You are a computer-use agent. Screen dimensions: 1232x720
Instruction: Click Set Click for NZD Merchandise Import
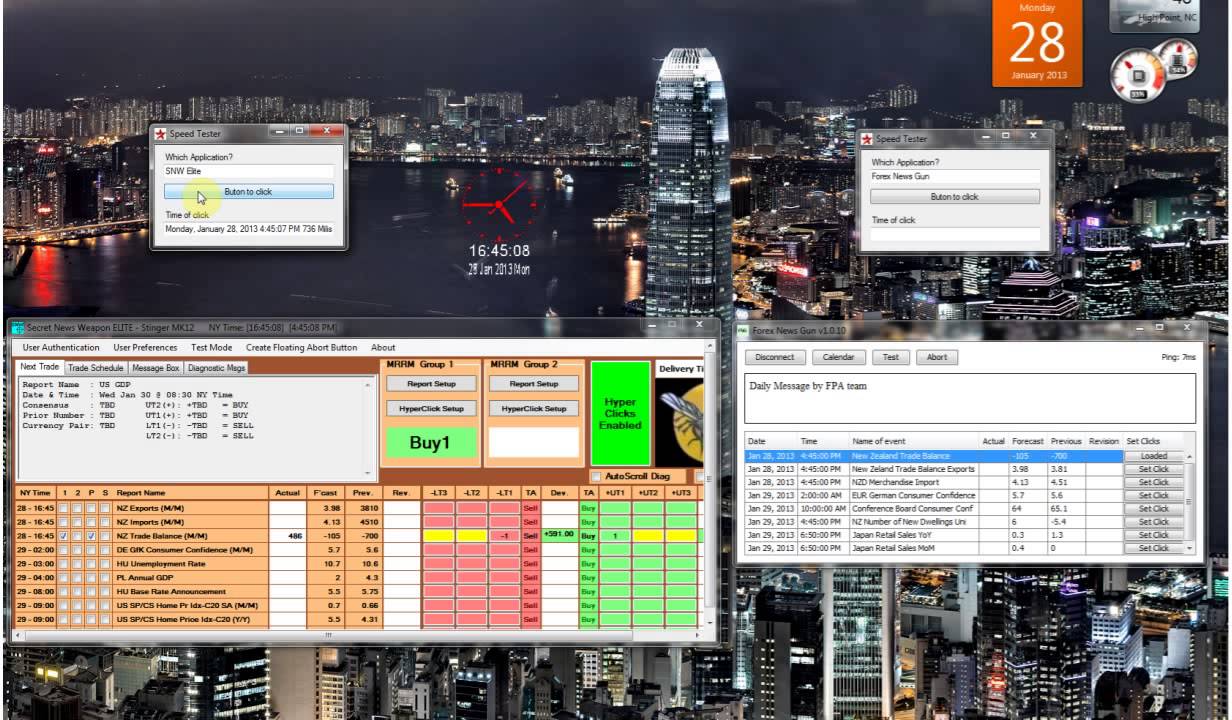(x=1153, y=482)
